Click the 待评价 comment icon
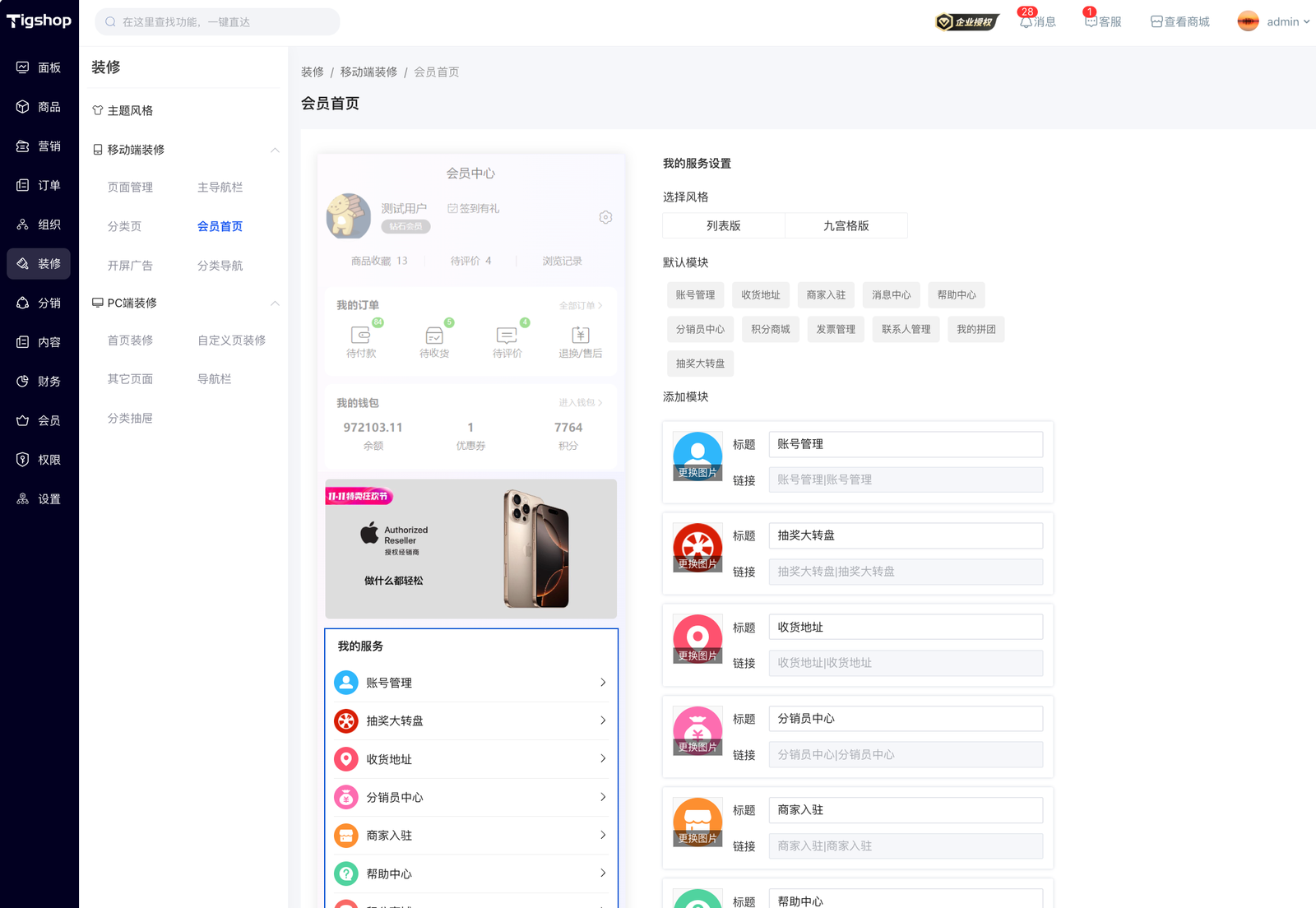1316x908 pixels. tap(507, 335)
